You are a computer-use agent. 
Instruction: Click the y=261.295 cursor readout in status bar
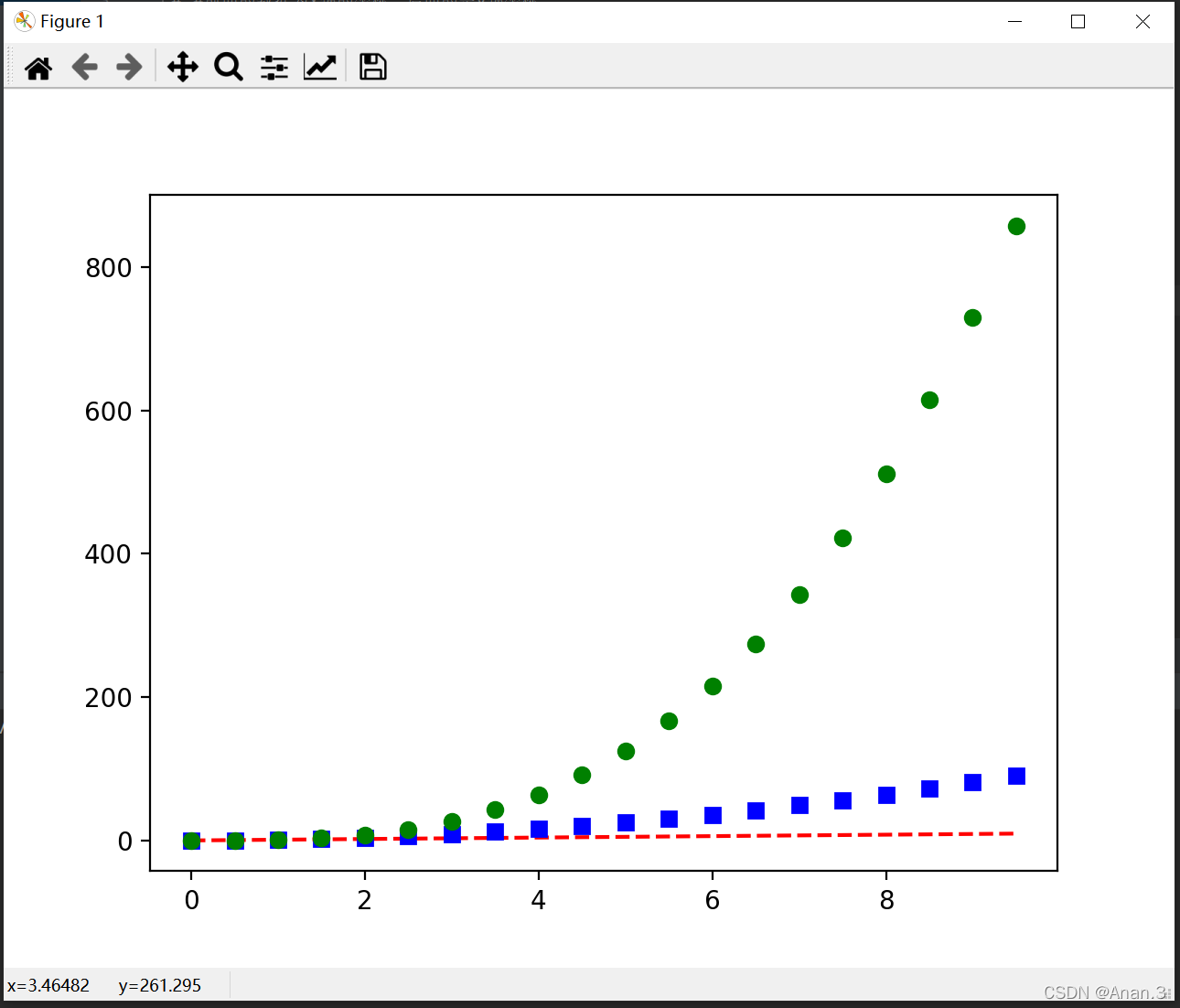pyautogui.click(x=160, y=985)
